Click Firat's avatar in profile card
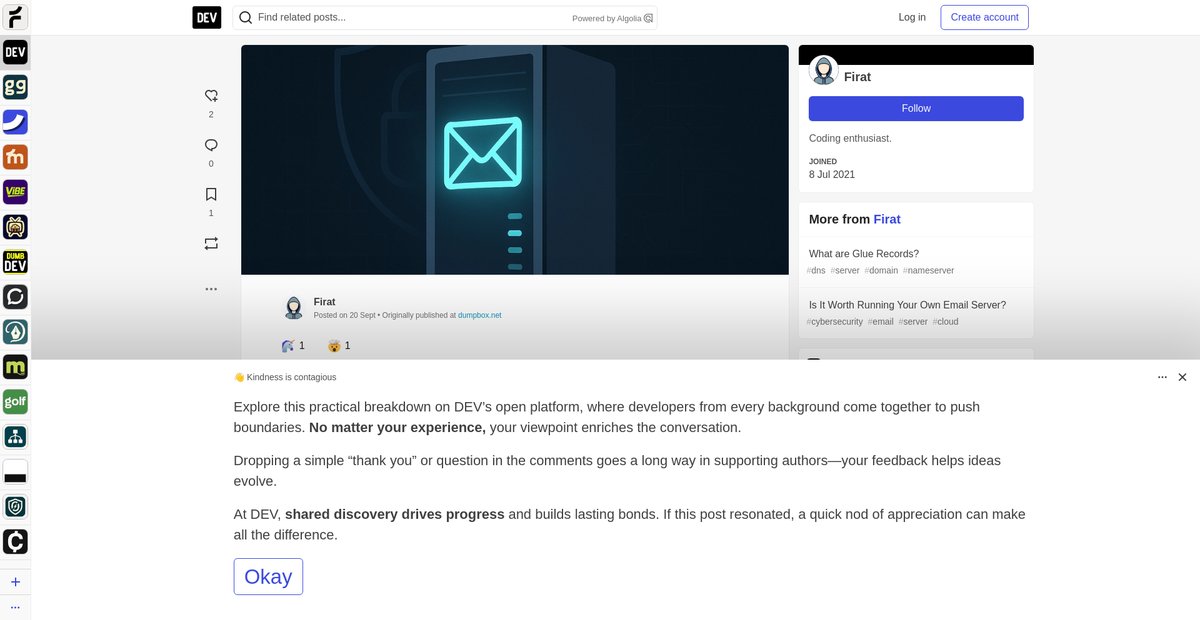Viewport: 1200px width, 620px height. point(824,70)
